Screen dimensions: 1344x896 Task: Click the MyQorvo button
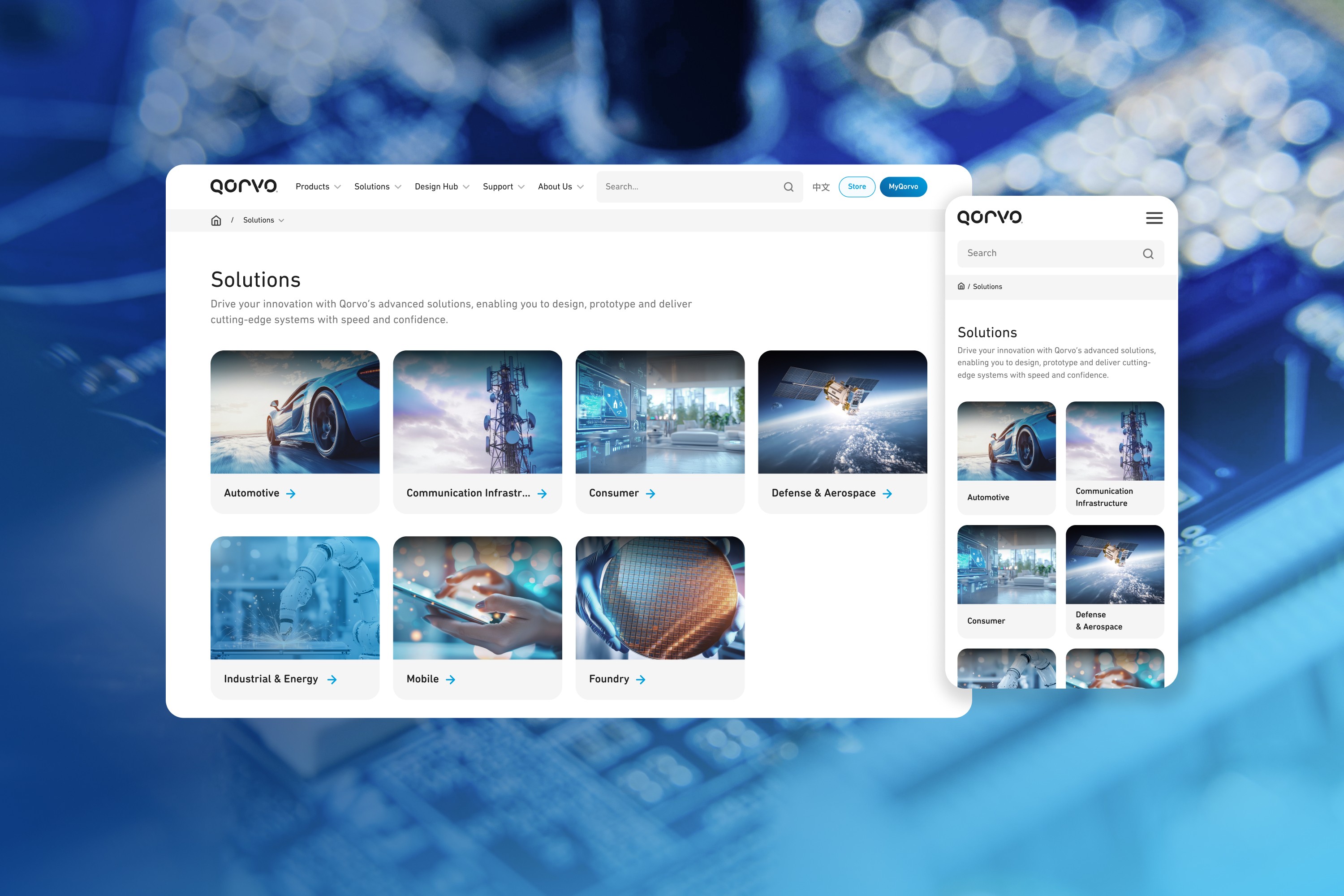click(x=903, y=187)
